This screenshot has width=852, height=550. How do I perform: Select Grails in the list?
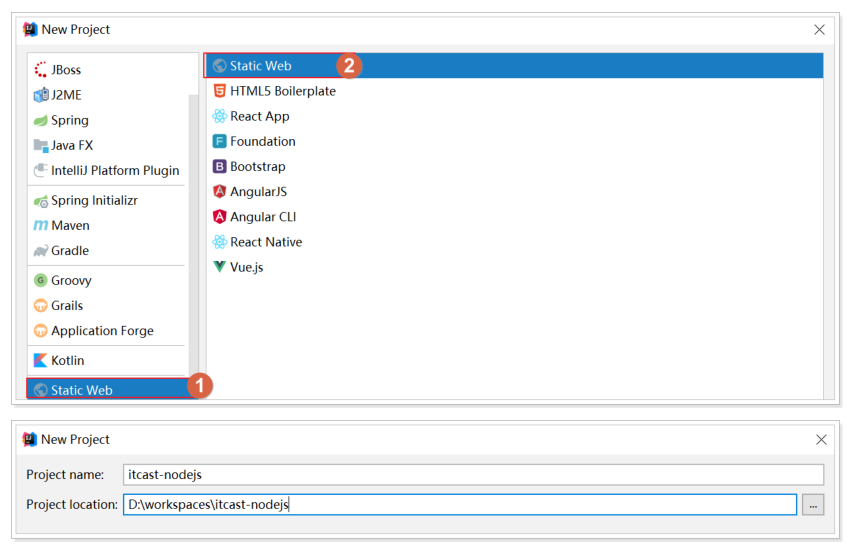click(x=108, y=305)
